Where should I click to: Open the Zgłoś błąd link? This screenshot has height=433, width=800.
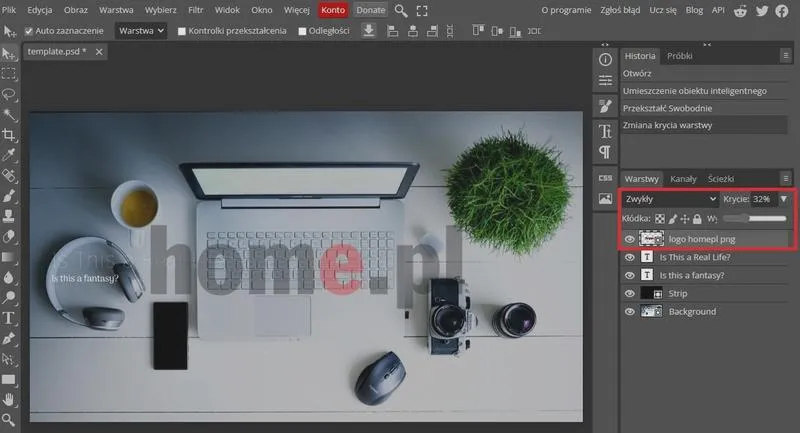pos(620,10)
